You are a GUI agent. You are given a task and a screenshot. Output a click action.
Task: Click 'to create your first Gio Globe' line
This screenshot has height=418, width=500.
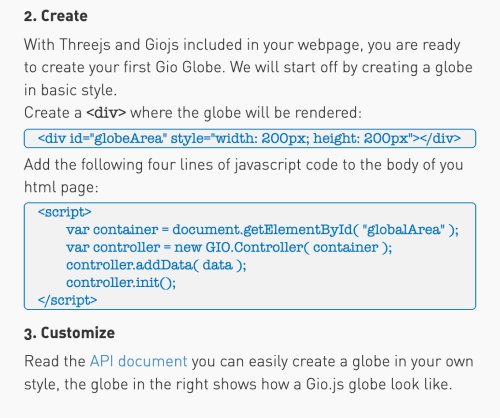248,67
